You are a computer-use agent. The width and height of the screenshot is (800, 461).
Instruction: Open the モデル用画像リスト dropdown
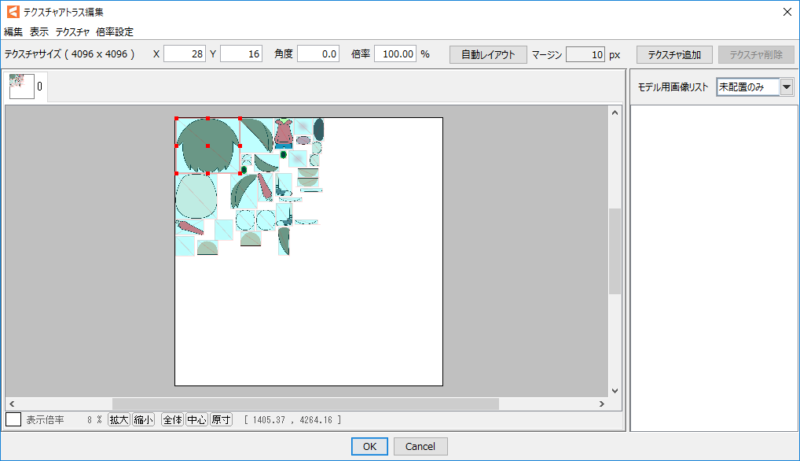(755, 87)
